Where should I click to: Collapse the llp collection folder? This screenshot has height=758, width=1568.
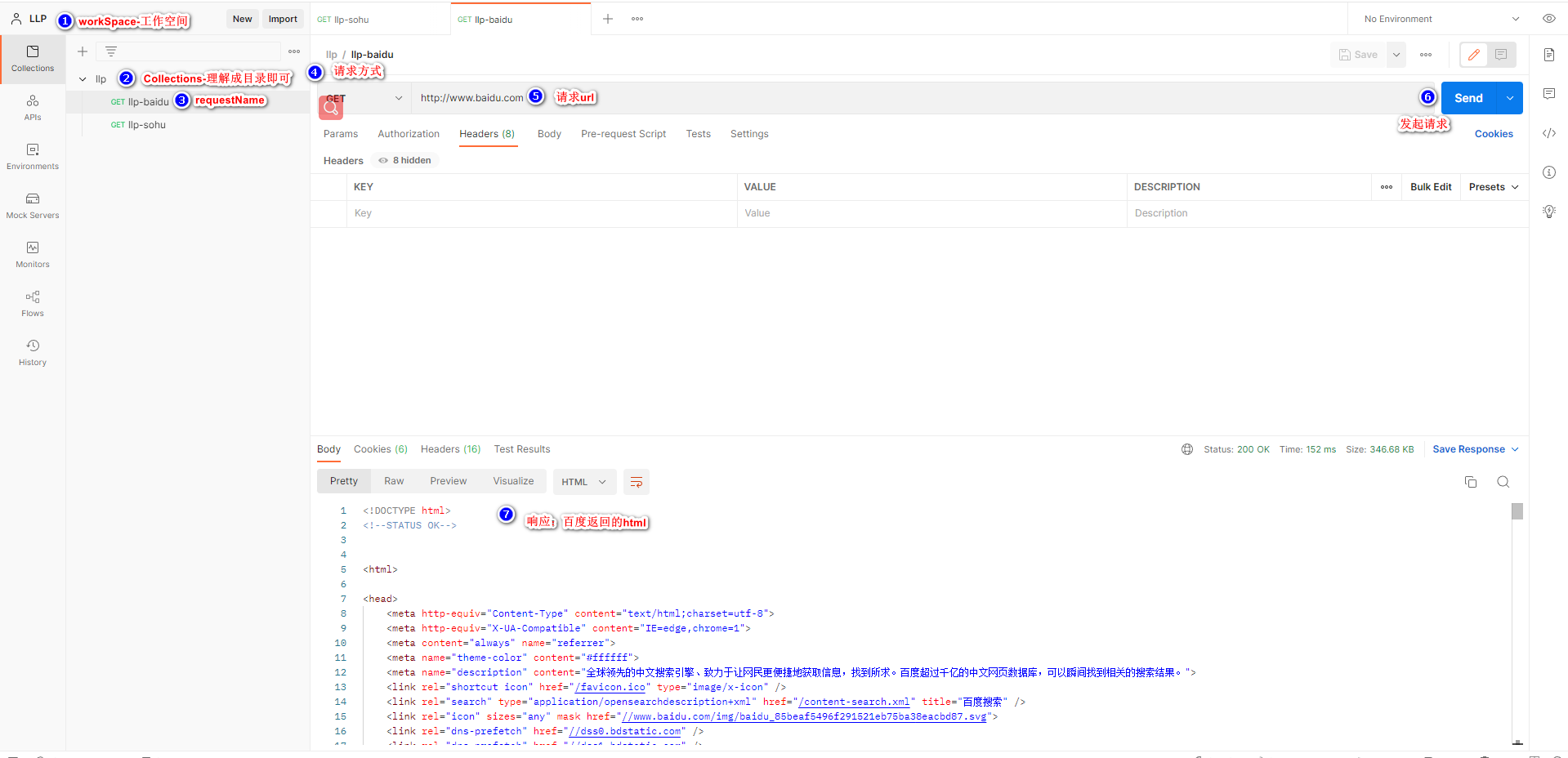(x=83, y=79)
